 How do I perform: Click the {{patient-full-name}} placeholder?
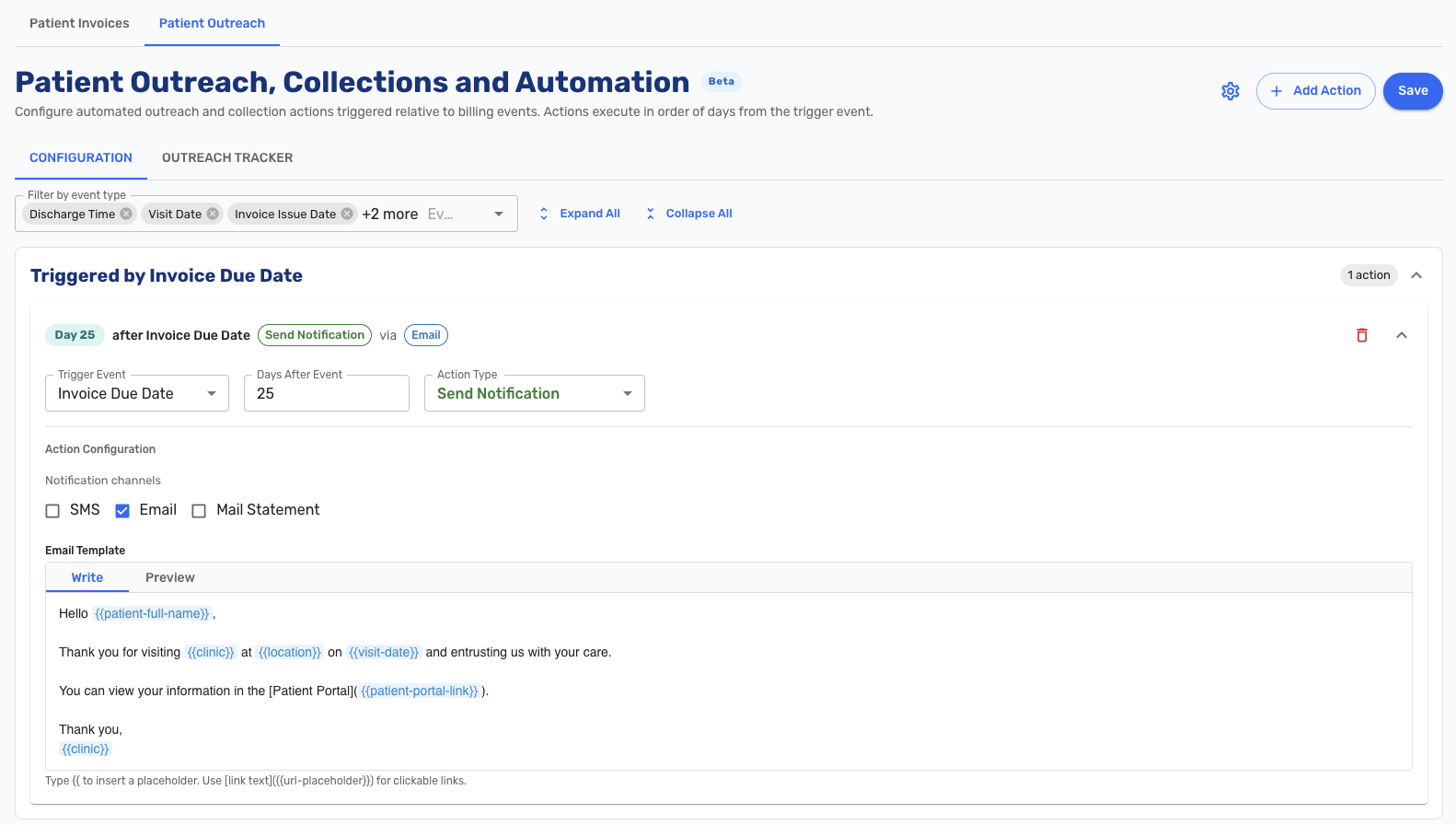[153, 613]
